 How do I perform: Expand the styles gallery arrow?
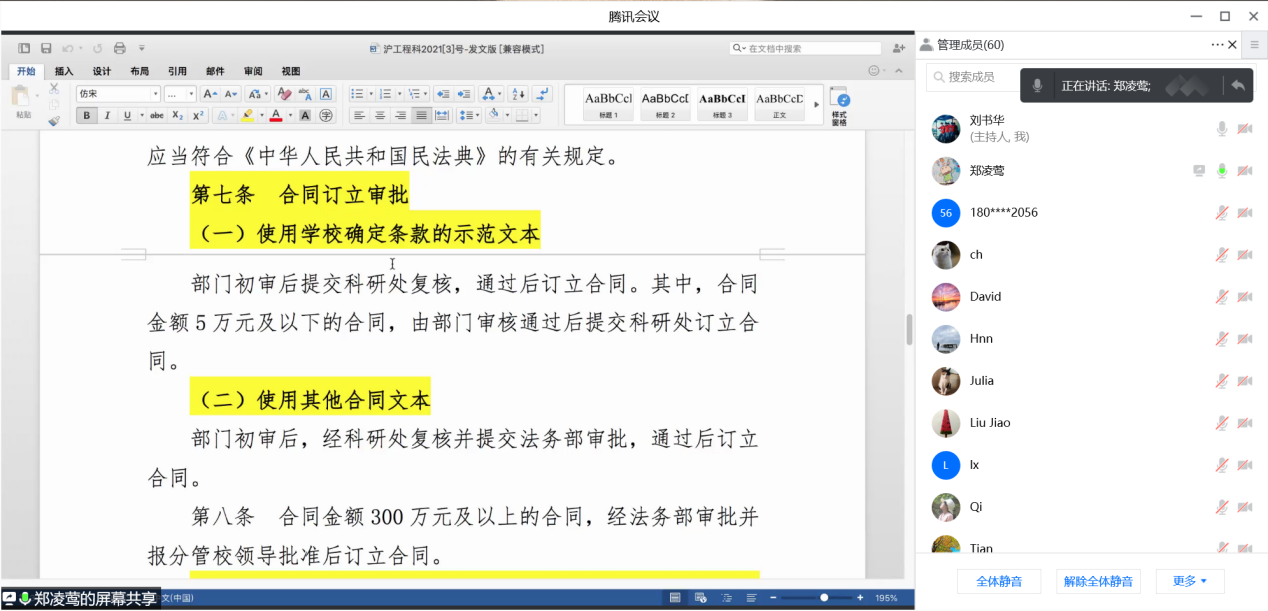[x=817, y=104]
